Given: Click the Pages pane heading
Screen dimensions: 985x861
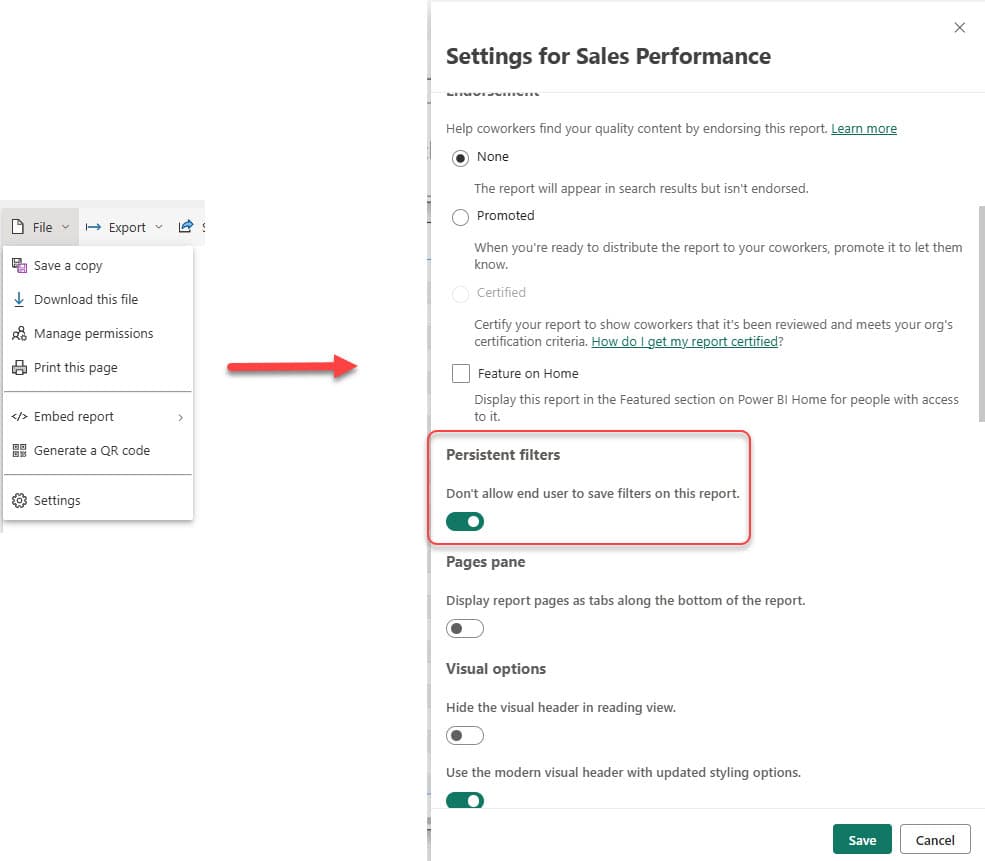Looking at the screenshot, I should (x=486, y=561).
